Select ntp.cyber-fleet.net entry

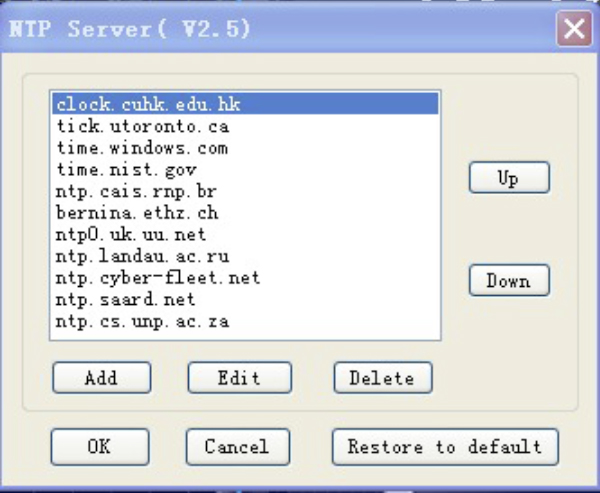pos(245,278)
